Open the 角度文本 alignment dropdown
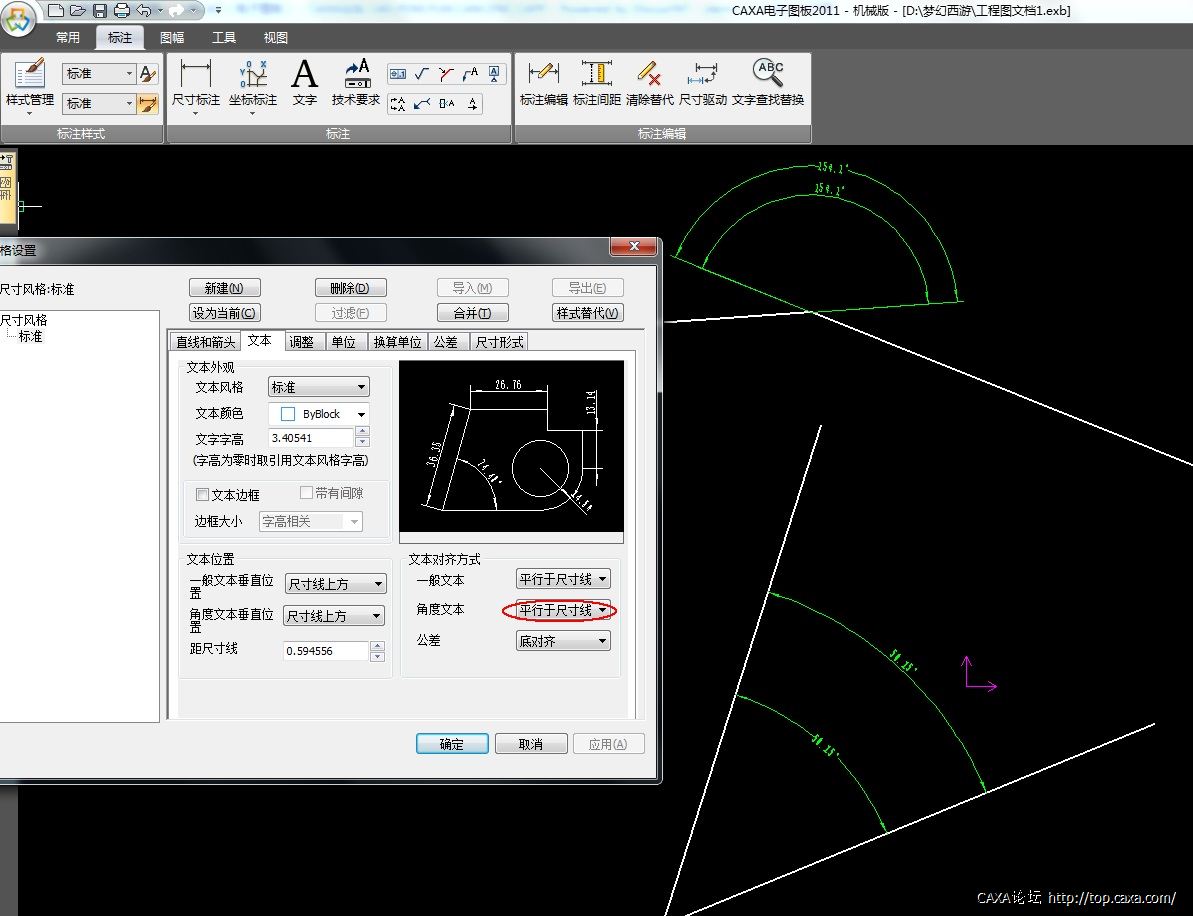The image size is (1193, 916). pyautogui.click(x=563, y=610)
